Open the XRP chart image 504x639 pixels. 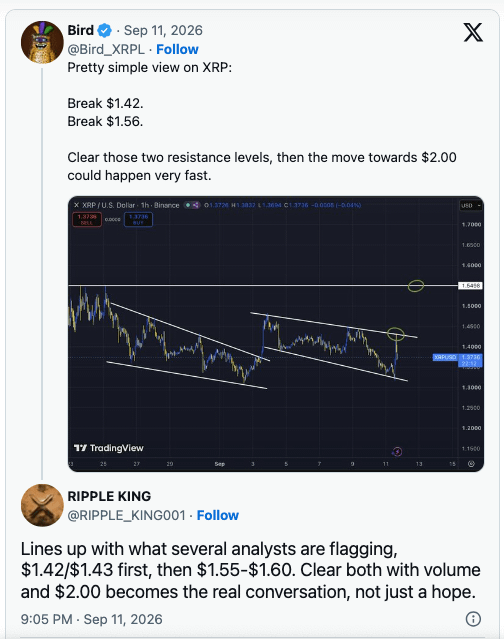276,334
